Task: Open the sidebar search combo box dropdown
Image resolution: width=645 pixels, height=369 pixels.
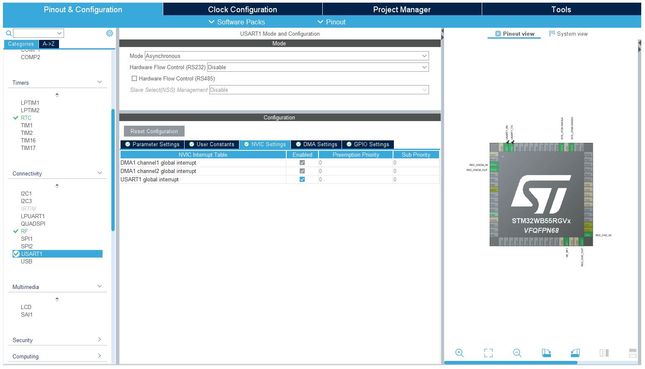Action: click(59, 33)
